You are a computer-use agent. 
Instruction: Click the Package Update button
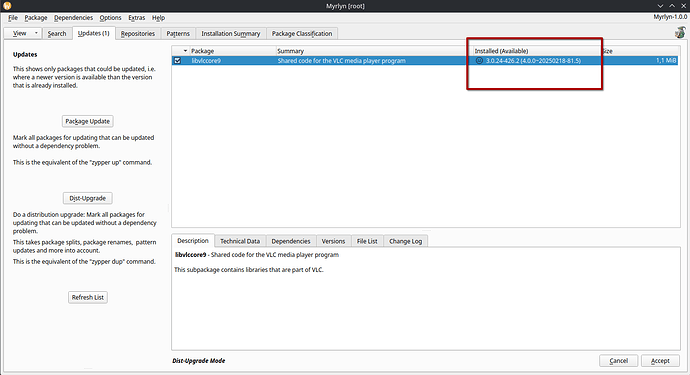[88, 121]
